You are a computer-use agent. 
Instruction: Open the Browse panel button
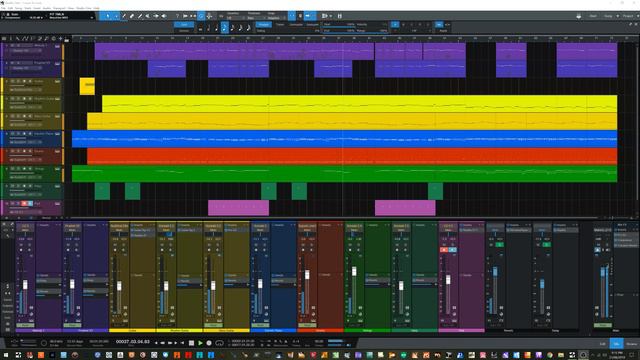(631, 344)
